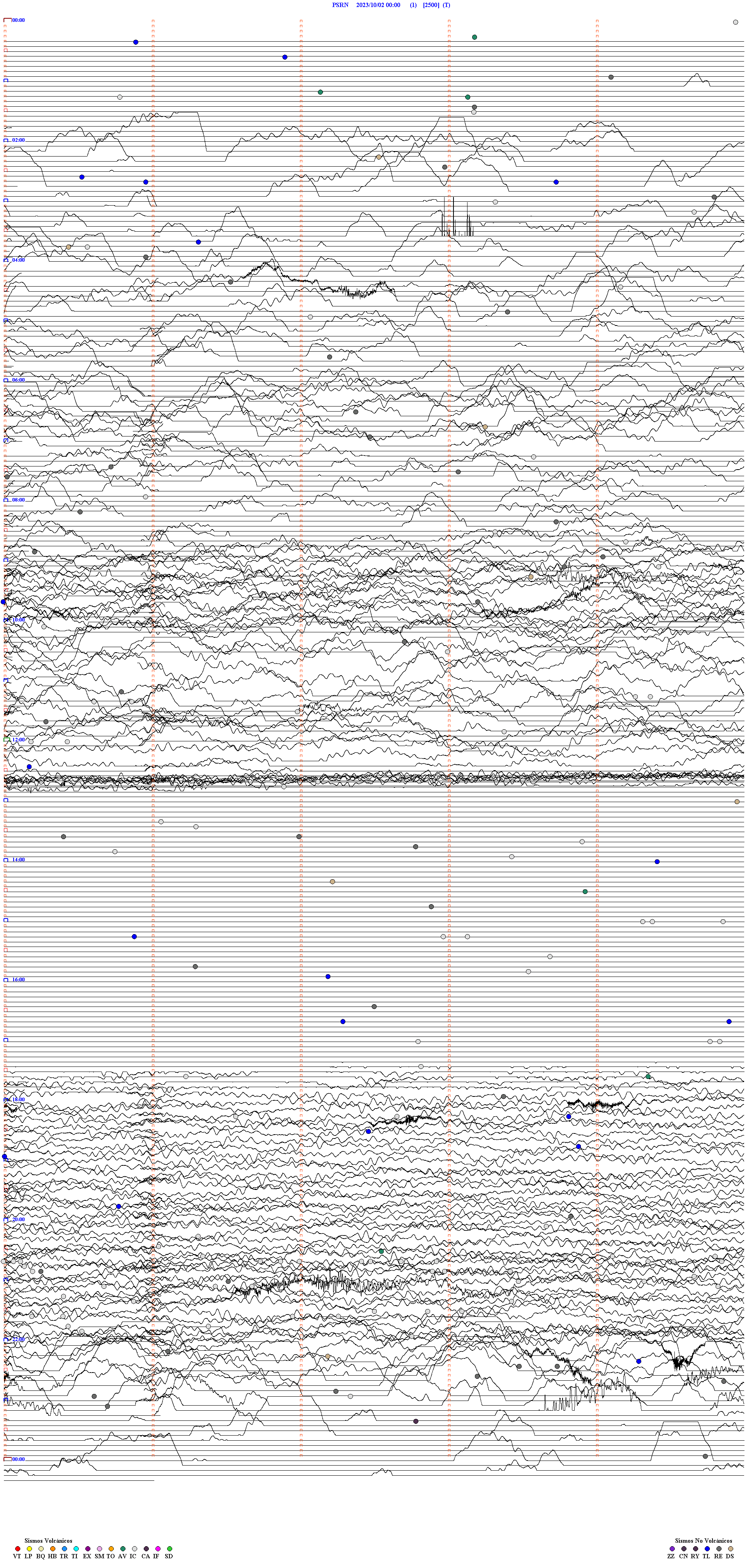748x1568 pixels.
Task: Select the 16:00 hour marker
Action: (18, 979)
